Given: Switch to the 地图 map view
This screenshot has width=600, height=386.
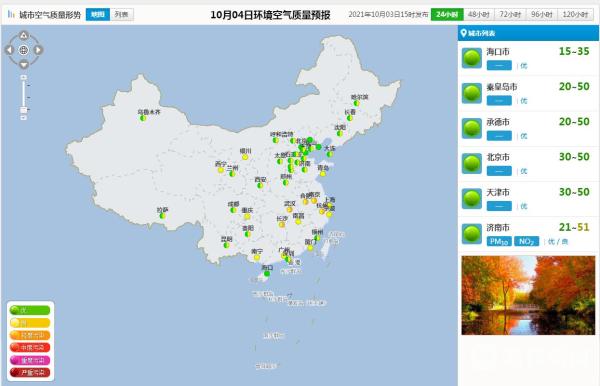Looking at the screenshot, I should click(x=98, y=15).
